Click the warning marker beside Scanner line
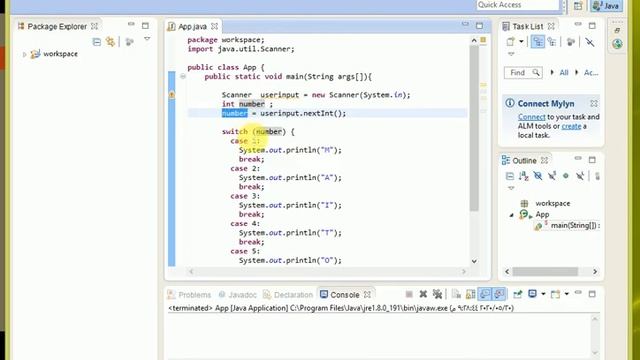640x360 pixels. coord(172,95)
